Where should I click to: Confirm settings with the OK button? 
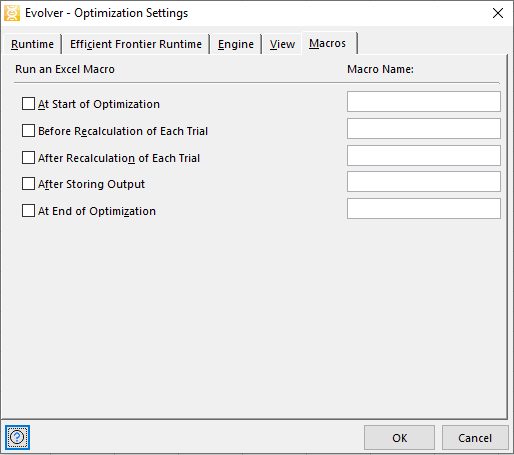coord(399,438)
